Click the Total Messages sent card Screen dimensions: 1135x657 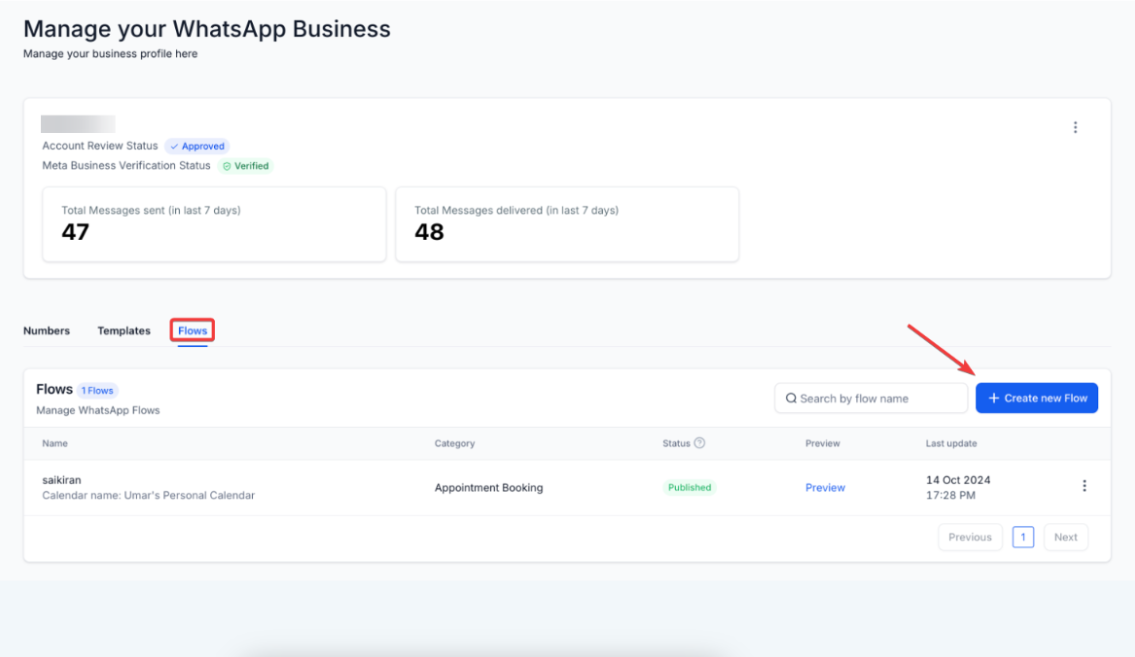(x=214, y=224)
